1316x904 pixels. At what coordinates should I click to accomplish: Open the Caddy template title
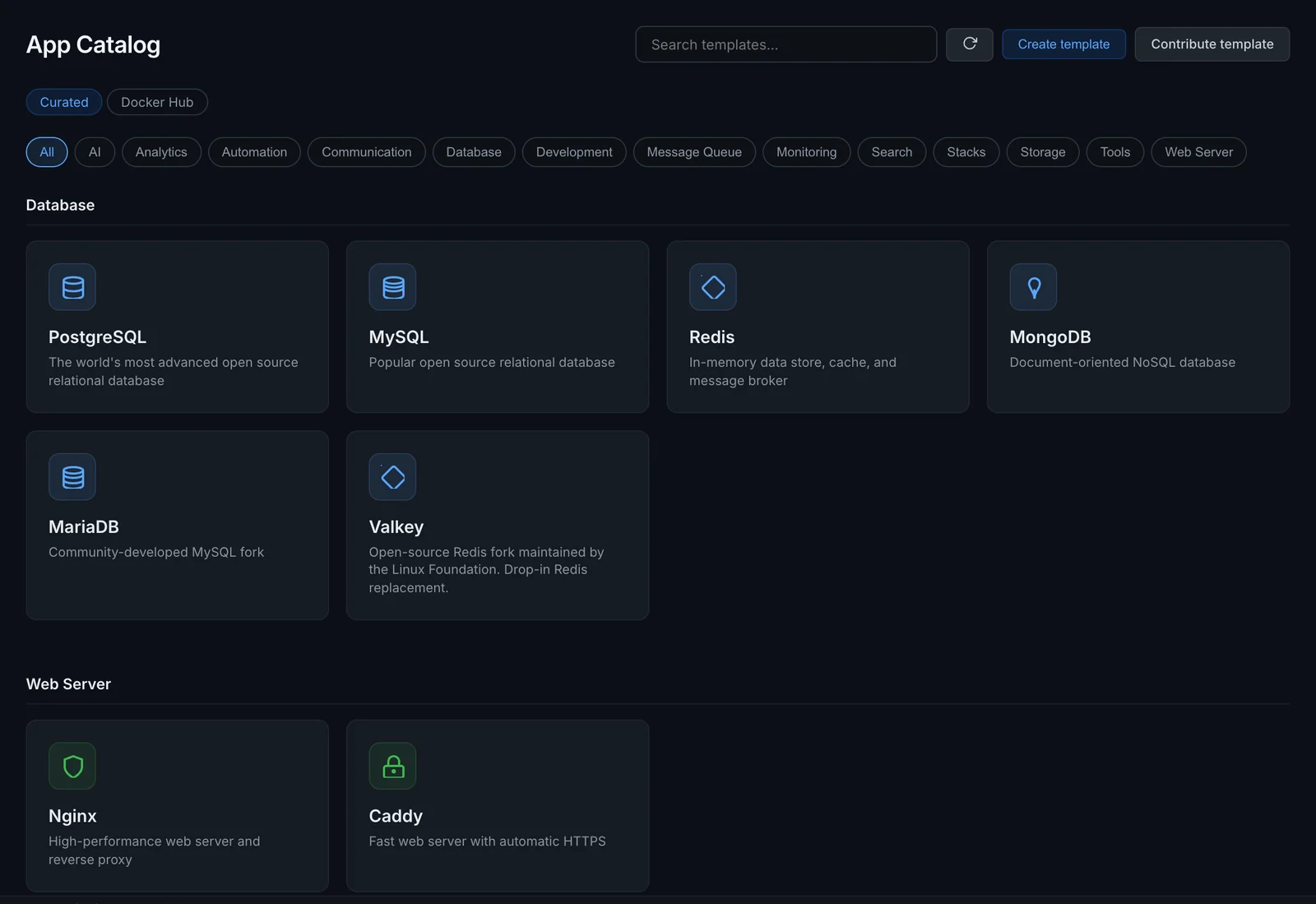pos(396,817)
